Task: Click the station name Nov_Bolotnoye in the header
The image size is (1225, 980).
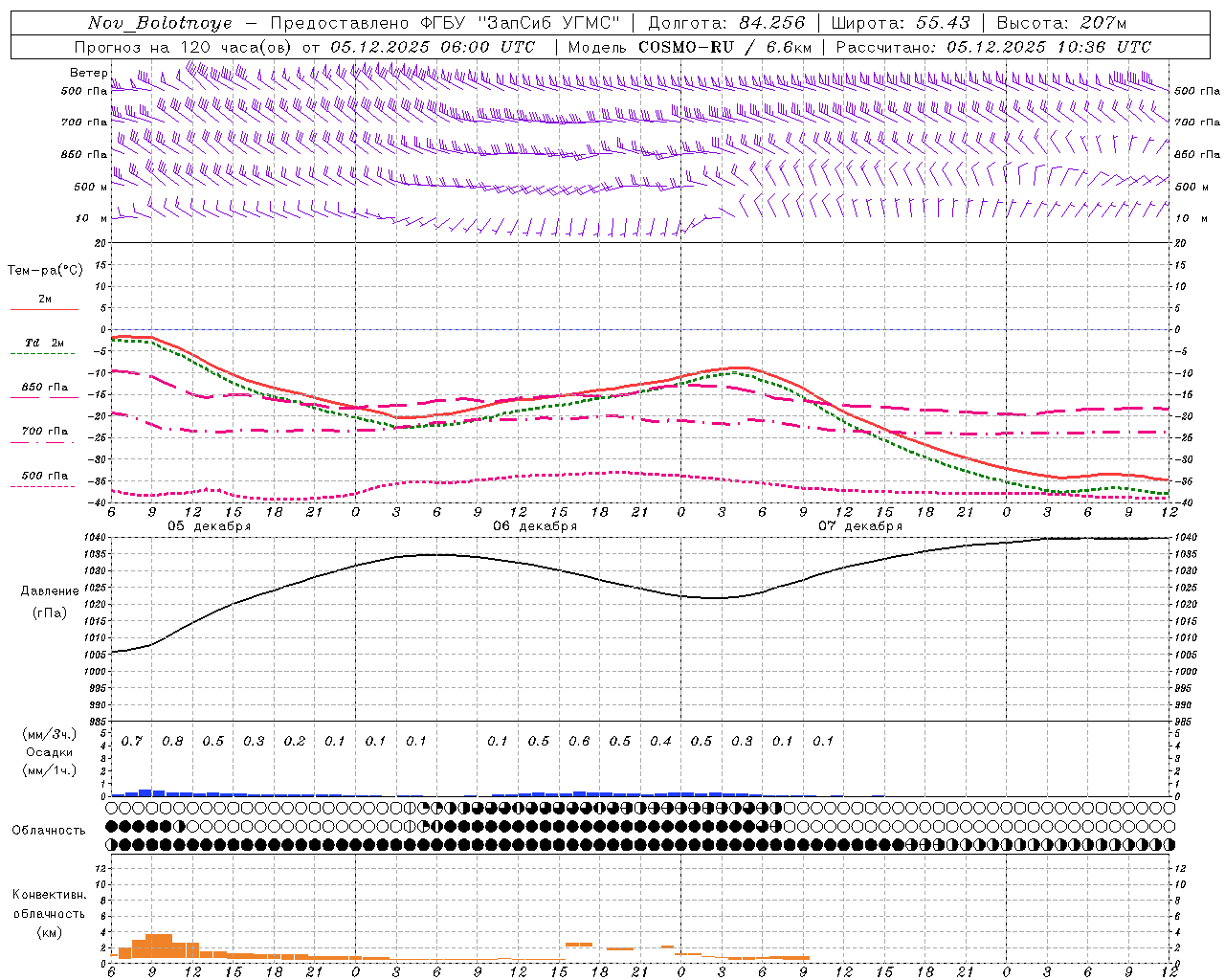Action: pyautogui.click(x=160, y=23)
